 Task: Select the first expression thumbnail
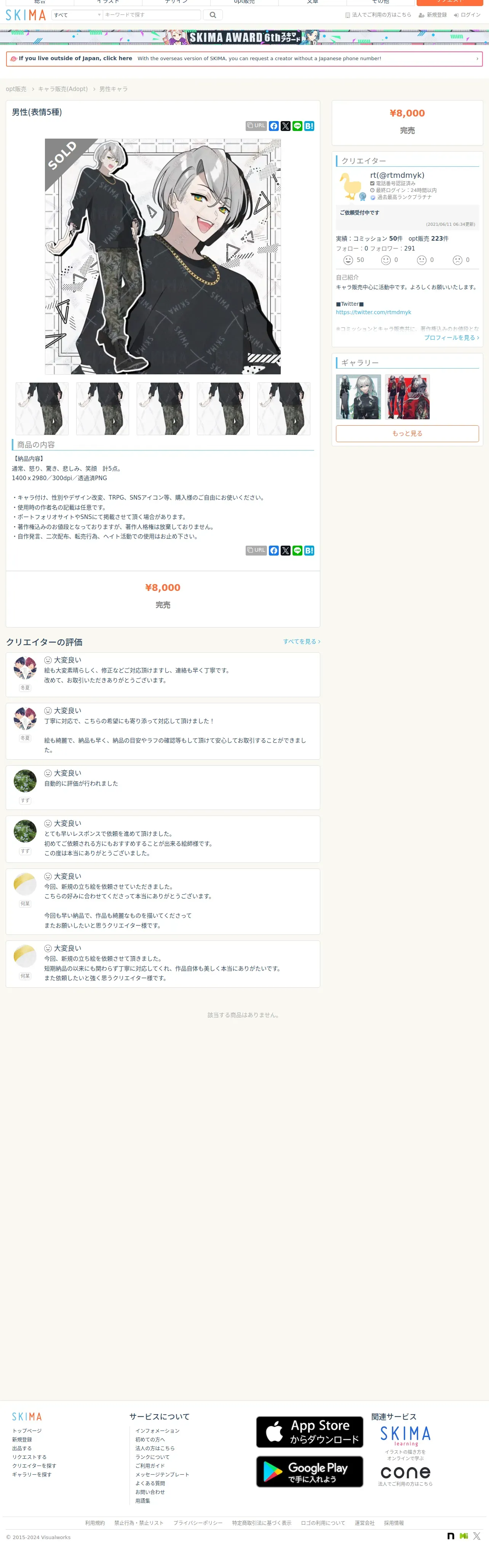[x=42, y=409]
